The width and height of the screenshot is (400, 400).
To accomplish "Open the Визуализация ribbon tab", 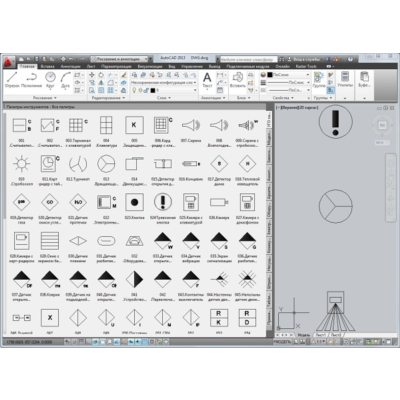I will [150, 67].
